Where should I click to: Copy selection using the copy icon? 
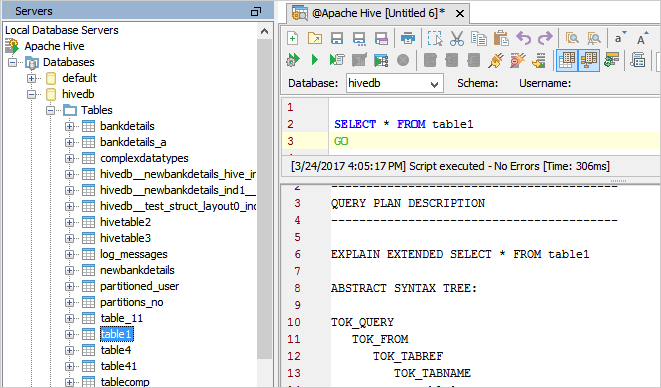[479, 38]
